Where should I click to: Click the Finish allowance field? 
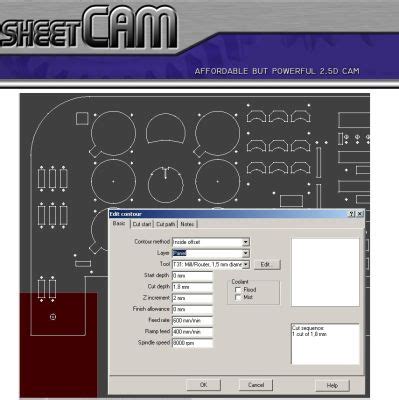(192, 310)
